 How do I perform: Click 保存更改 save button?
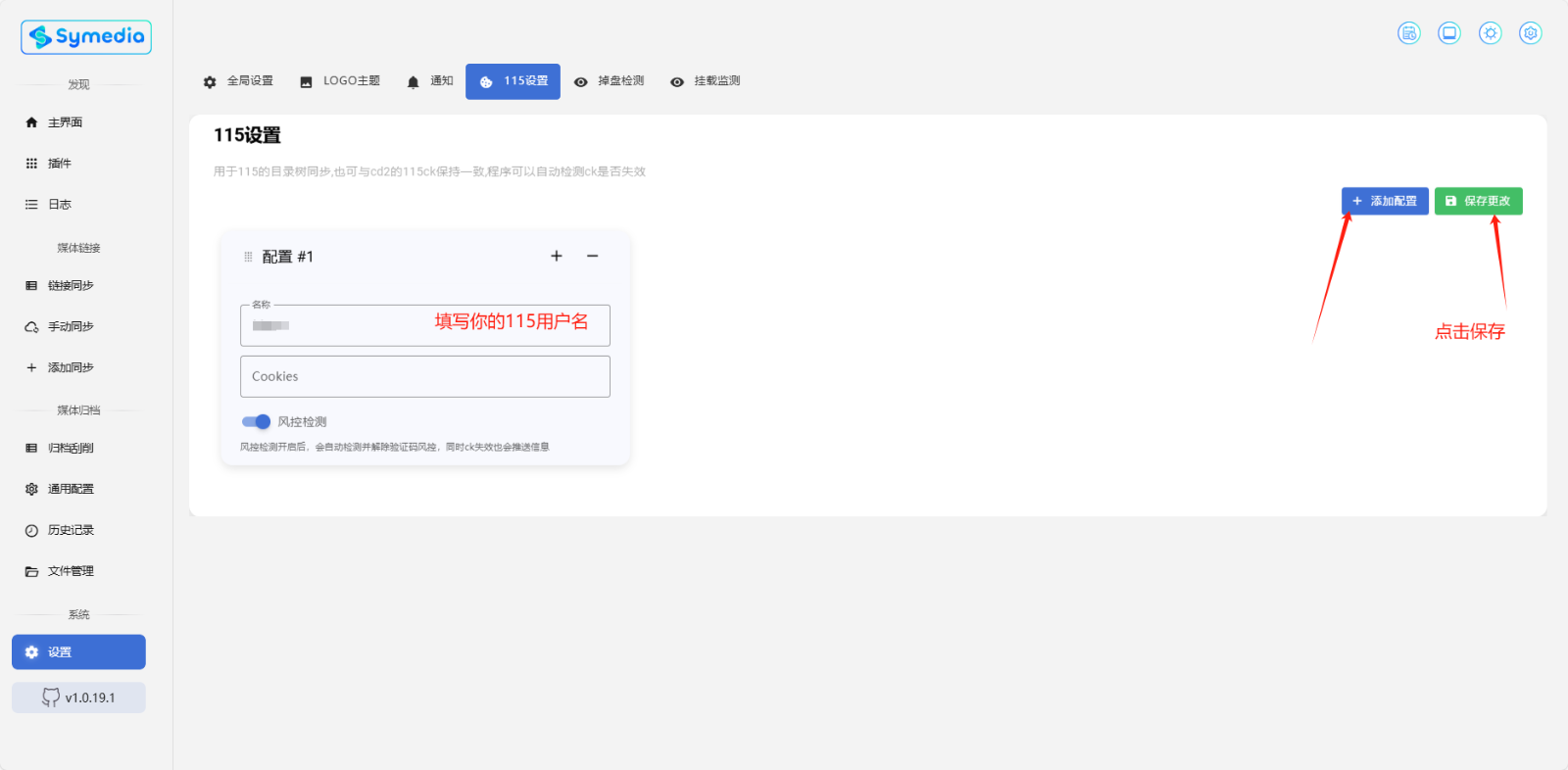click(1479, 201)
